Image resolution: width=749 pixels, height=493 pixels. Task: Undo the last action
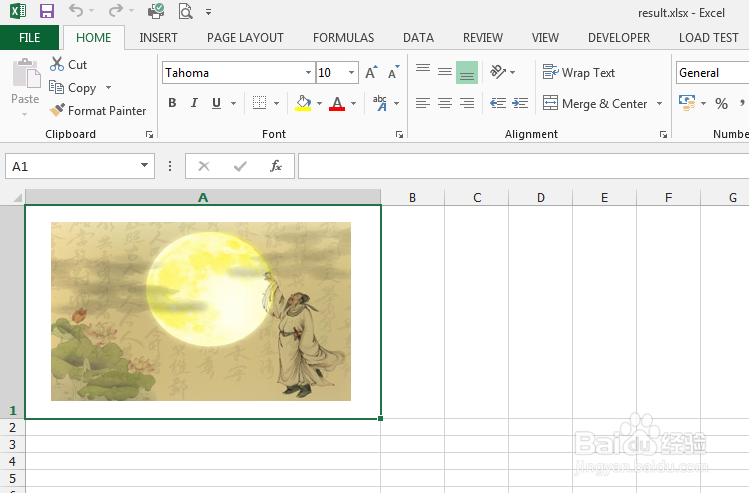[76, 11]
